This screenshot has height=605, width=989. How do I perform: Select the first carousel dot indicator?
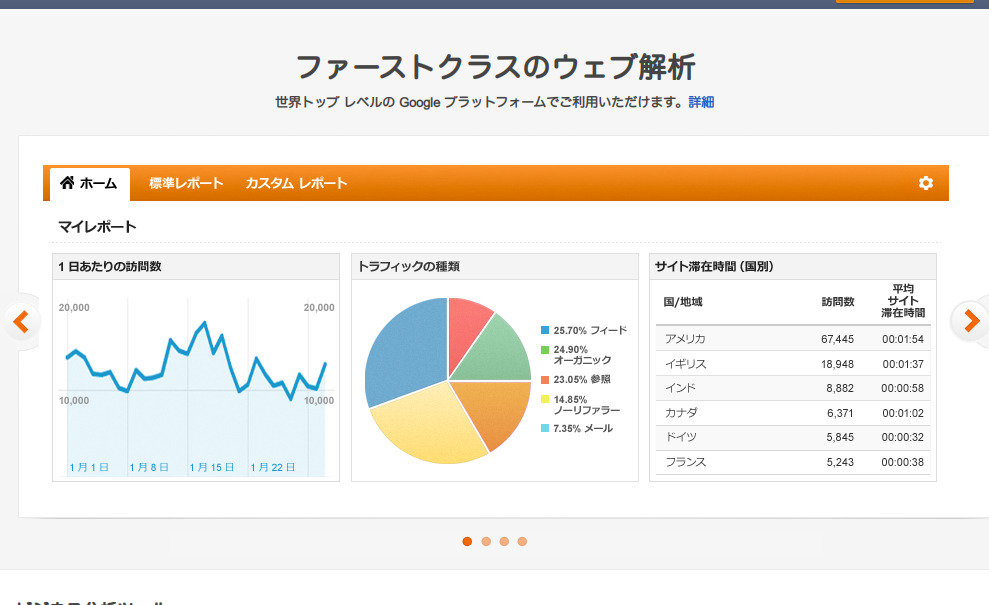click(x=467, y=541)
